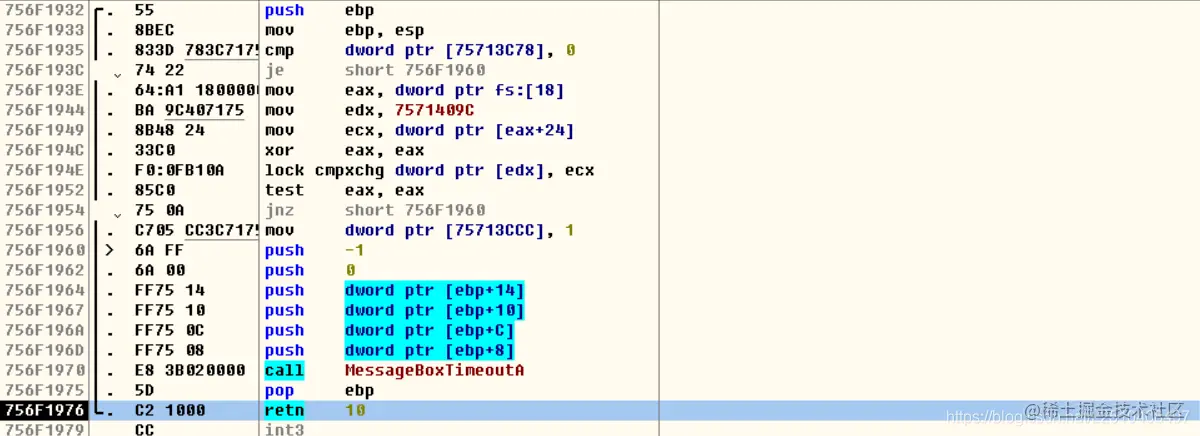Click the 'retn 10' instruction

coord(315,410)
